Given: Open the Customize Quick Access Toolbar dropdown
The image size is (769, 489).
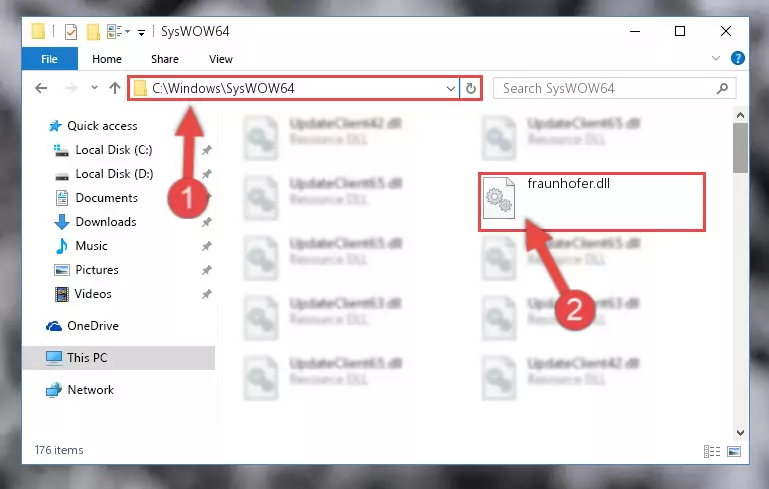Looking at the screenshot, I should point(141,33).
